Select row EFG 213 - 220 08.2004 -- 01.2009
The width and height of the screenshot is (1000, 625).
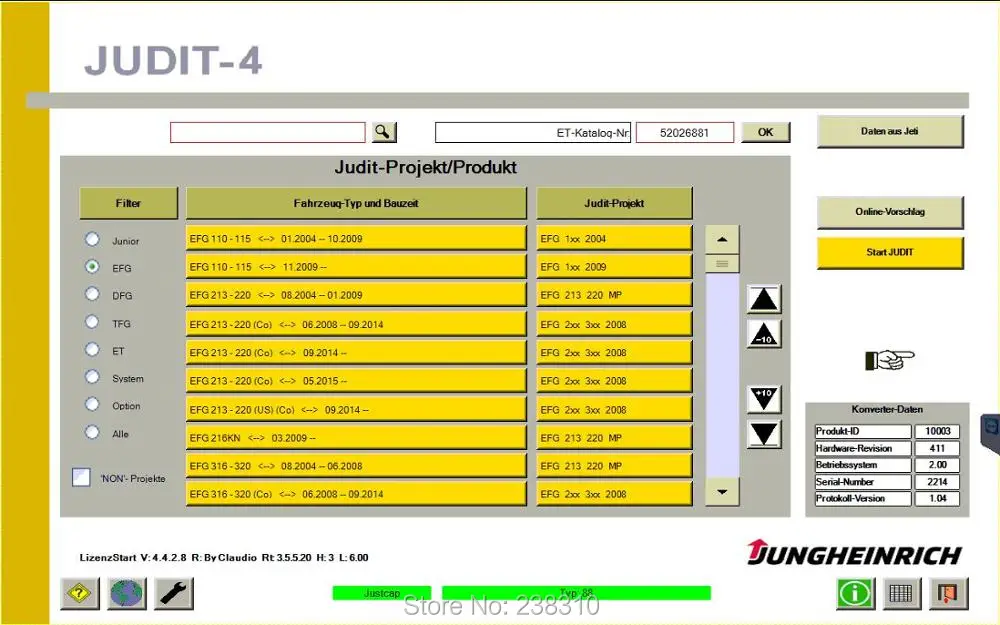click(356, 295)
